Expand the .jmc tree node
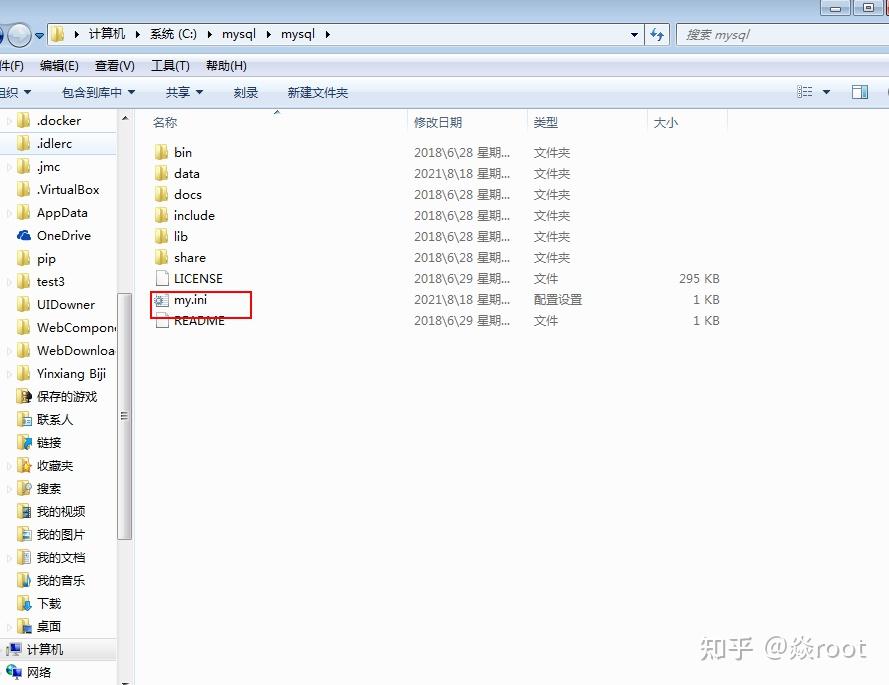 [x=9, y=167]
